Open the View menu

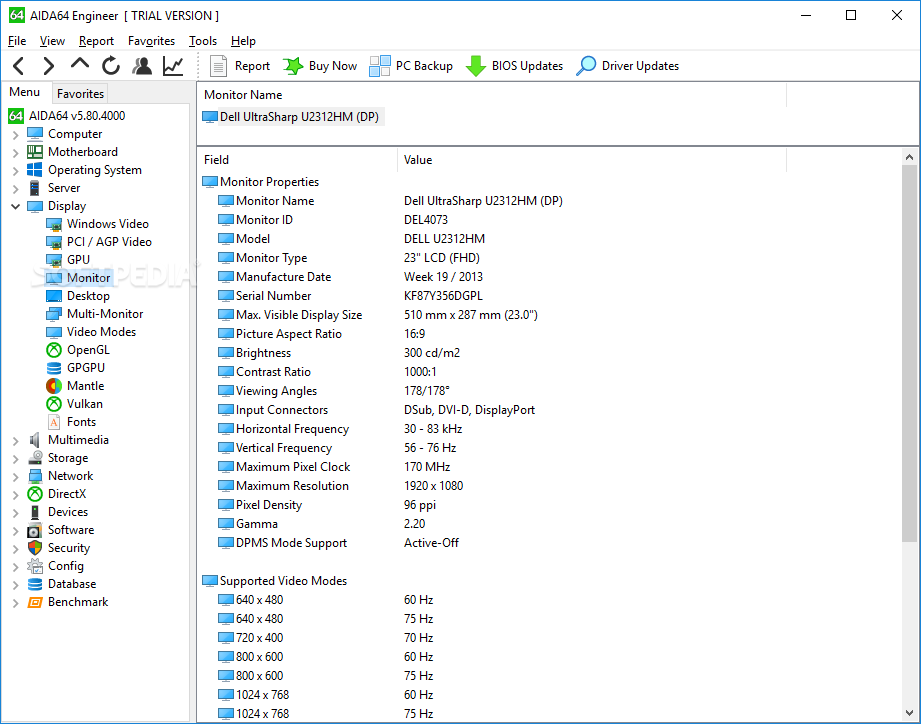click(52, 41)
